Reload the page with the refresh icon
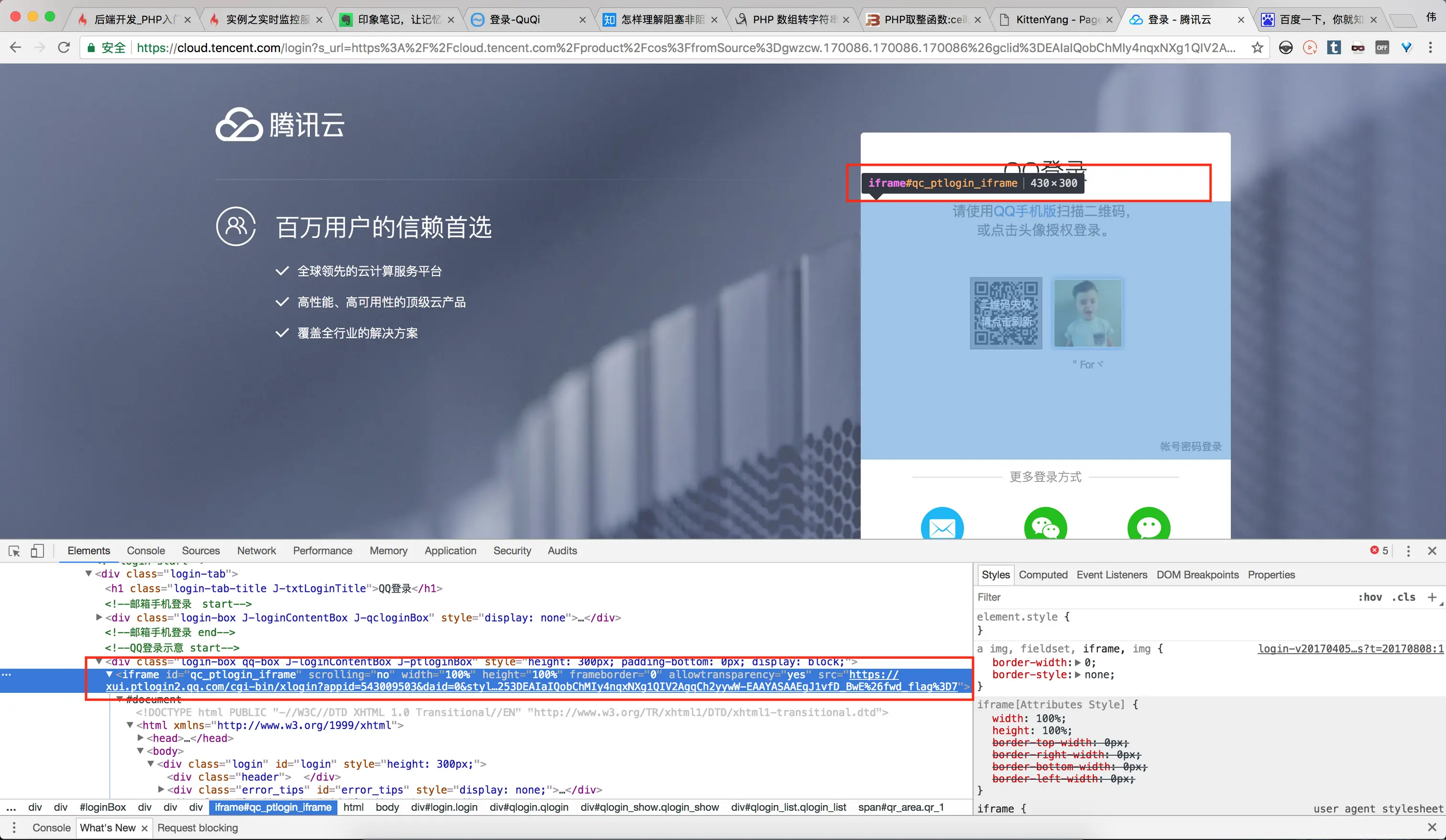 (64, 48)
